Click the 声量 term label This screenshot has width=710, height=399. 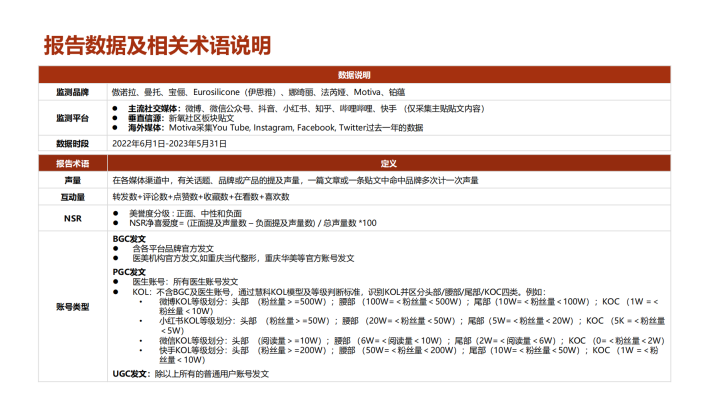tap(72, 180)
